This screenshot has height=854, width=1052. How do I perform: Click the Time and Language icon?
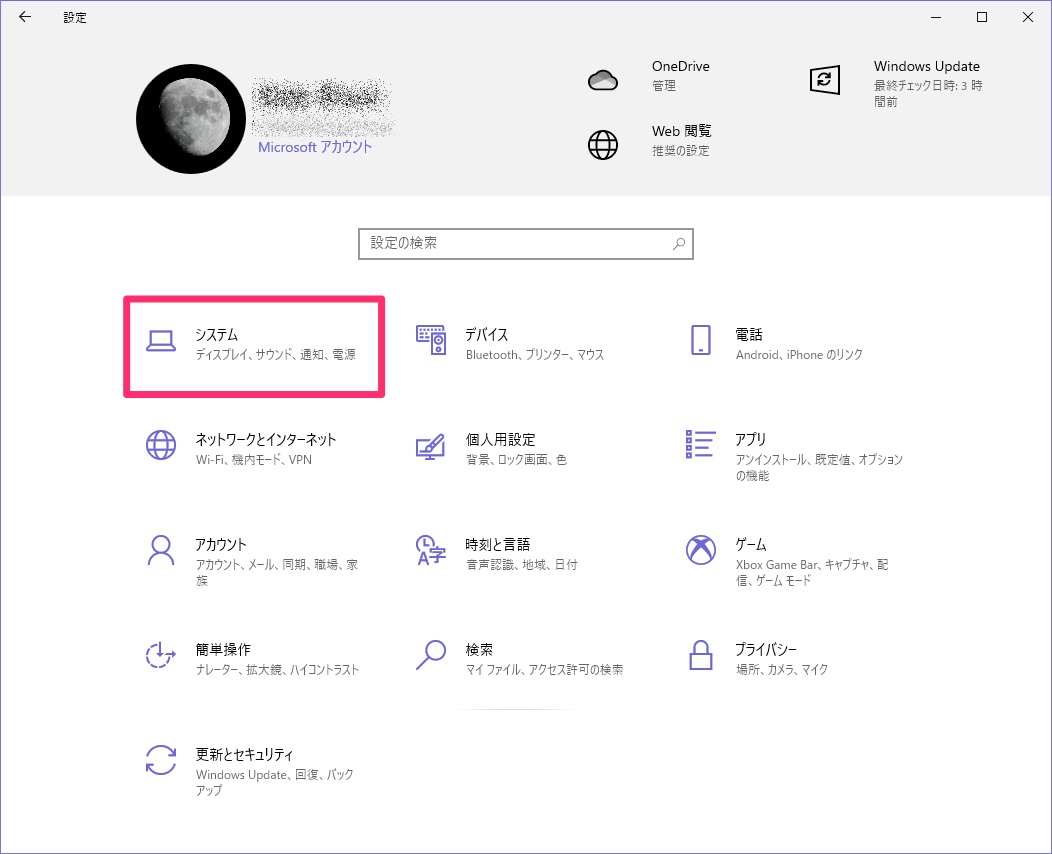[x=431, y=550]
